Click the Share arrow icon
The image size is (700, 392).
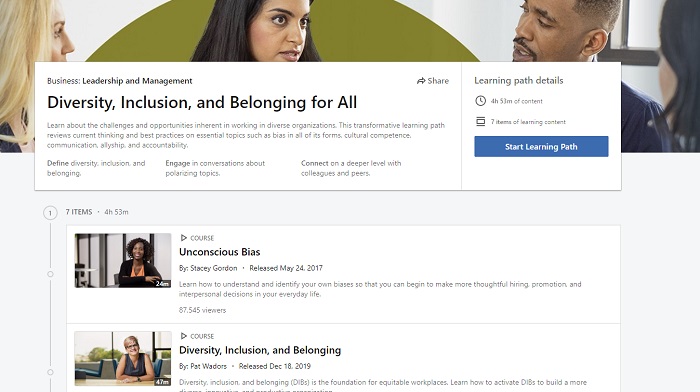click(x=421, y=81)
